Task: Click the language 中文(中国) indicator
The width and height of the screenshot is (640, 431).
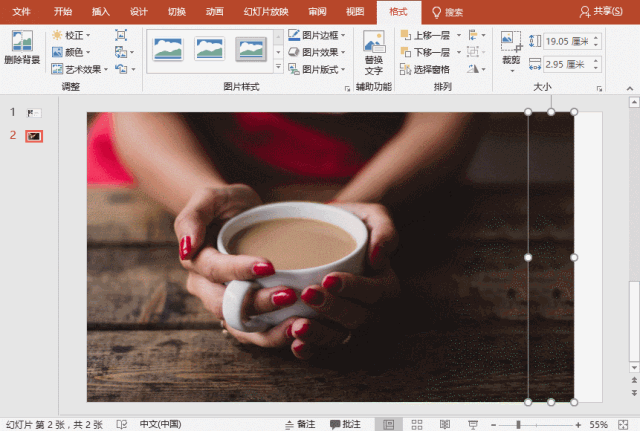Action: point(160,424)
